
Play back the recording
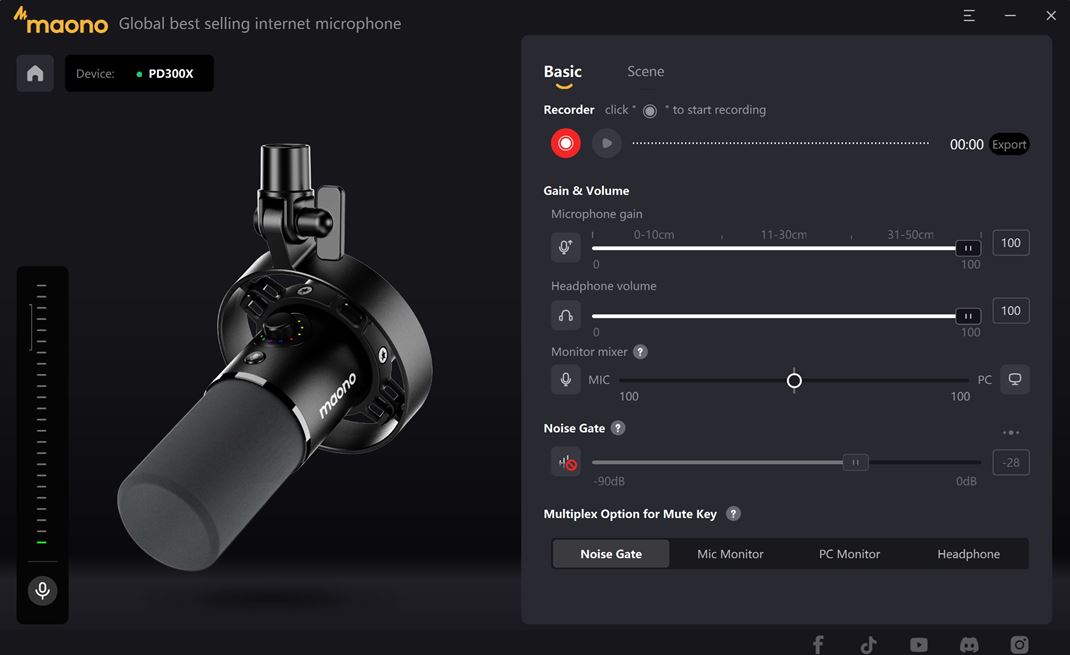[607, 143]
